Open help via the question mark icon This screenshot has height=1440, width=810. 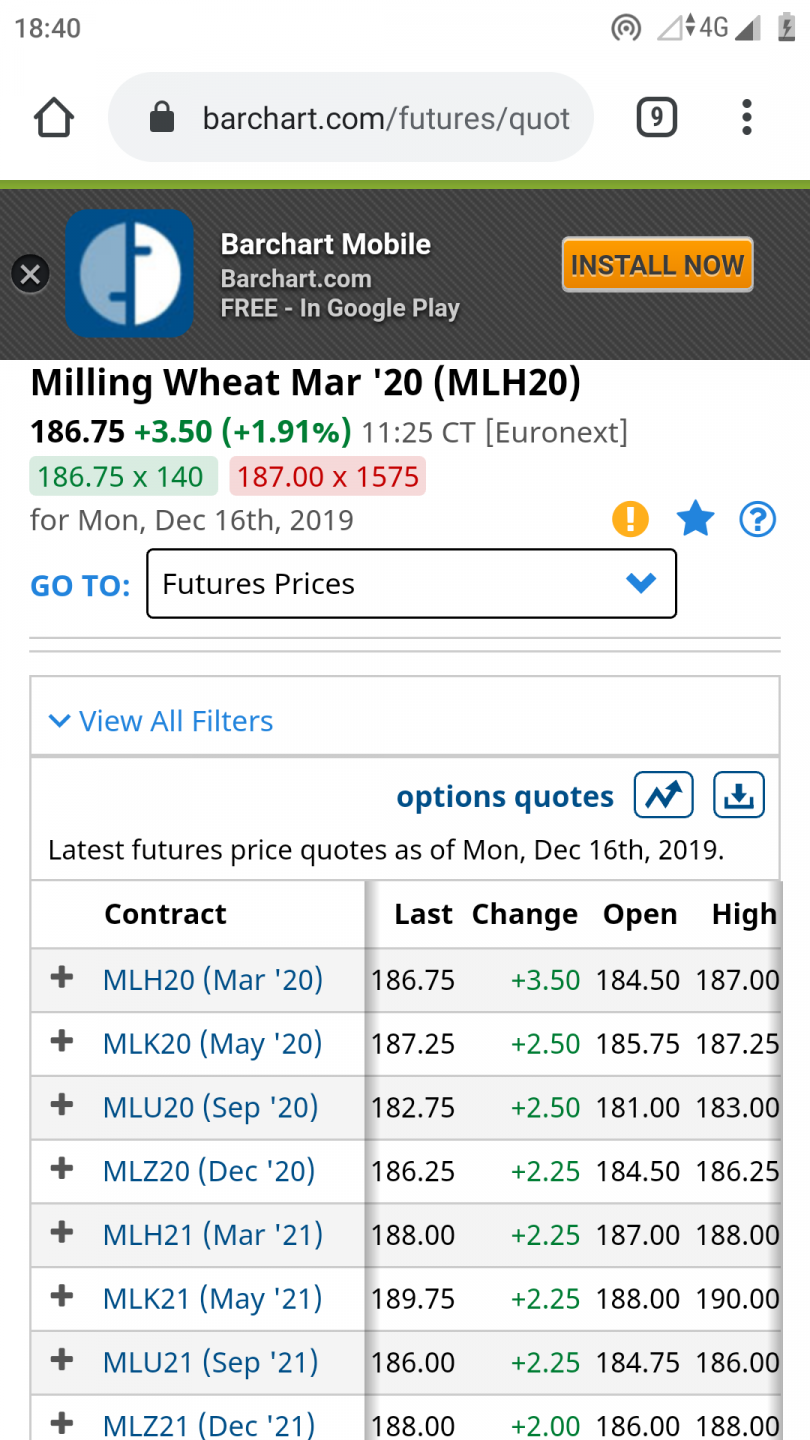[757, 519]
